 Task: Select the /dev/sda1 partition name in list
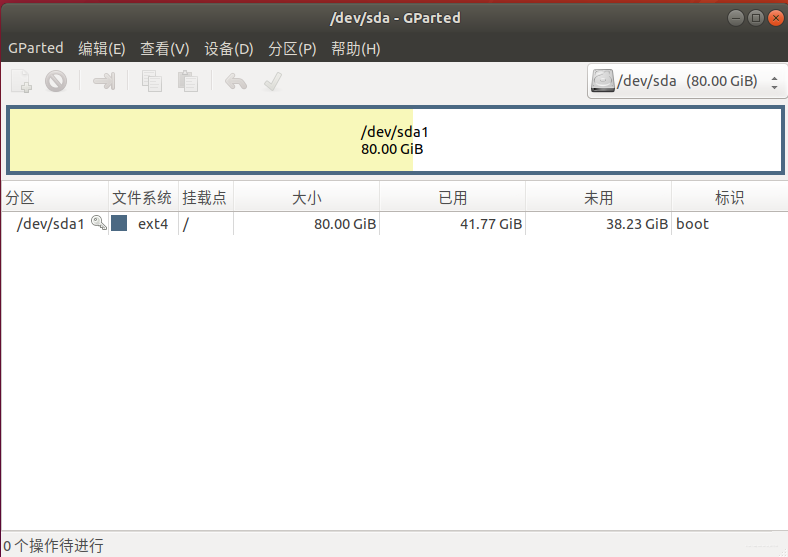tap(50, 224)
